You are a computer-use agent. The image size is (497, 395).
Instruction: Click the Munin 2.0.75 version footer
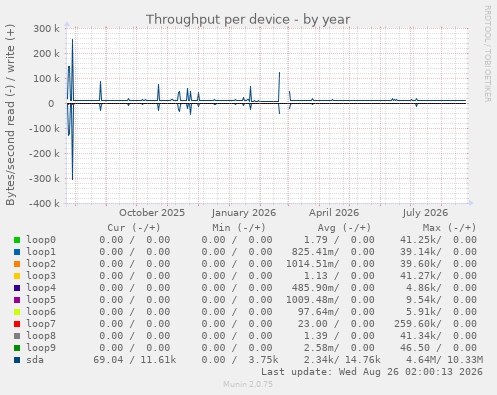click(248, 384)
